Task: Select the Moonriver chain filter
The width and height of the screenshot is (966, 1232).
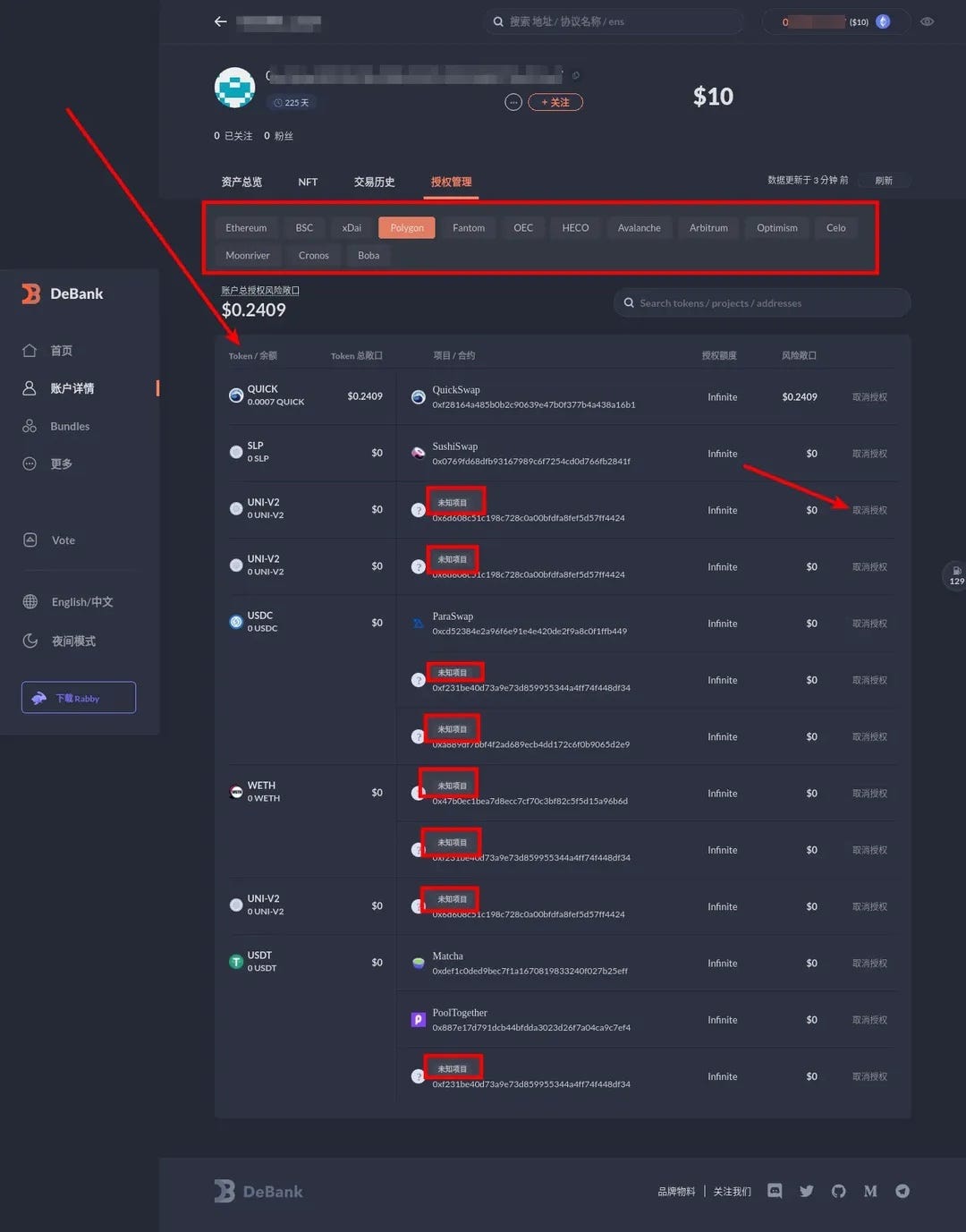Action: pyautogui.click(x=248, y=256)
